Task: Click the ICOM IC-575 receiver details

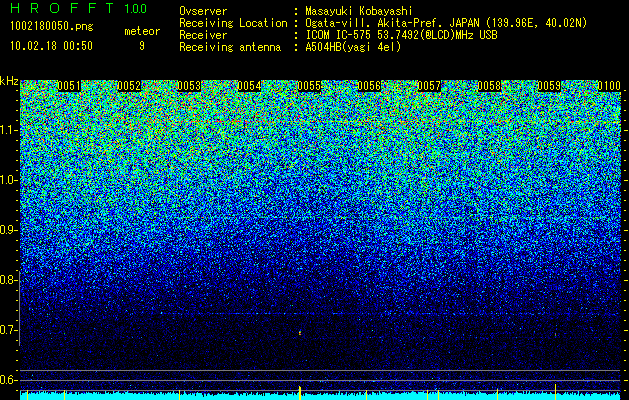Action: click(401, 35)
